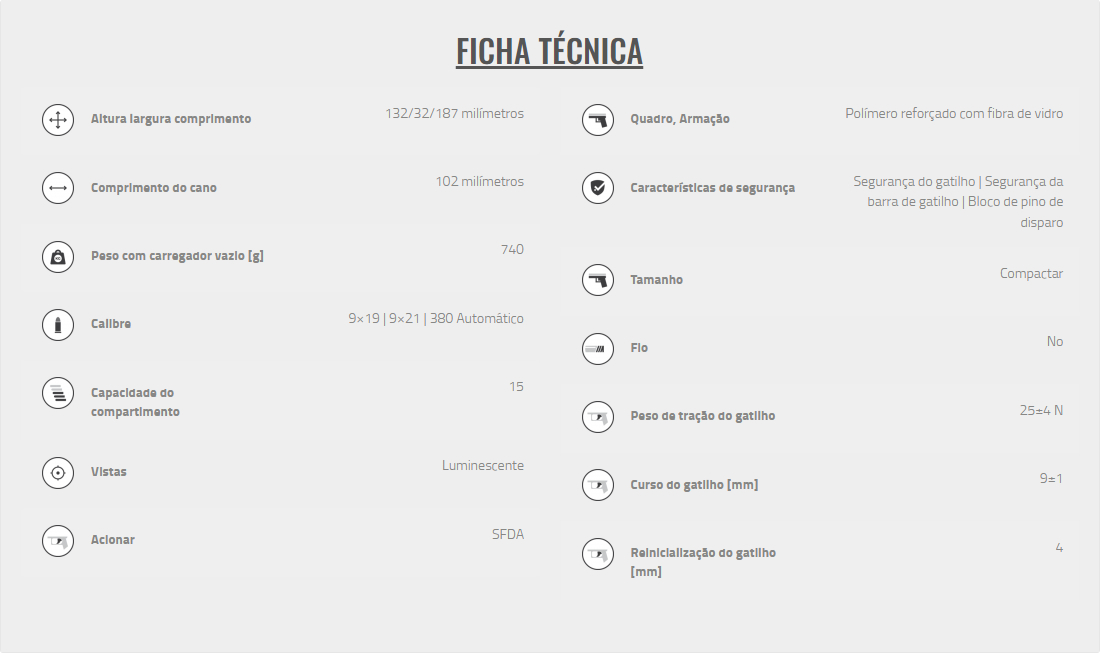
Task: Click the pistol icon beside Tamanho
Action: click(x=598, y=280)
